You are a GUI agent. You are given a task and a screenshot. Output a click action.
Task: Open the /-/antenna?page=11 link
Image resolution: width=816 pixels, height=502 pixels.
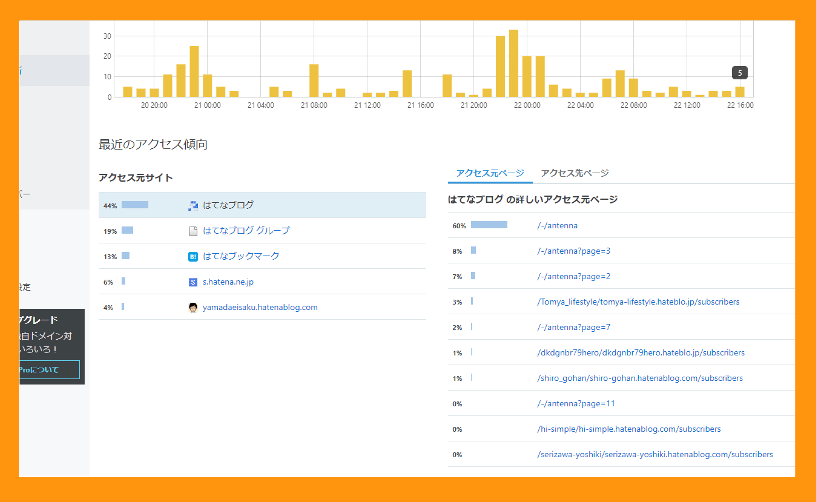point(576,404)
